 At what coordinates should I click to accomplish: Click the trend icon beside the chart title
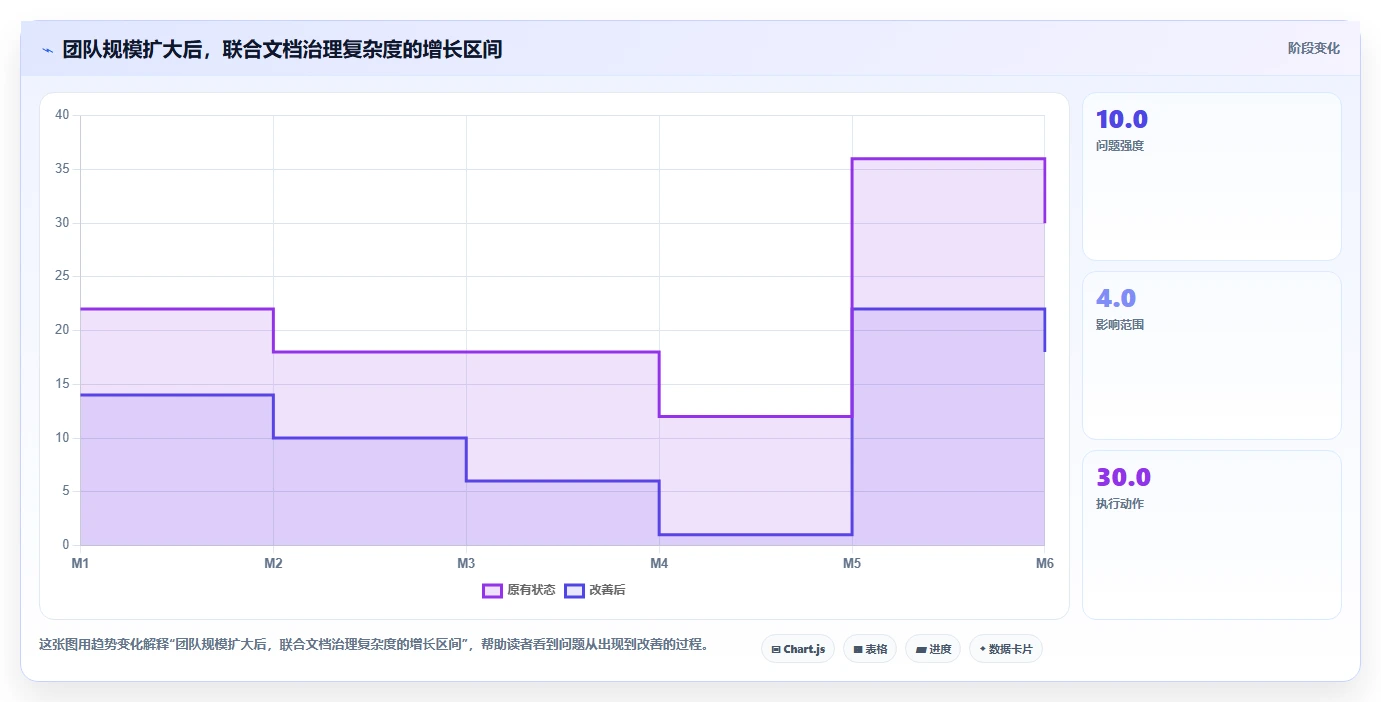[x=47, y=49]
